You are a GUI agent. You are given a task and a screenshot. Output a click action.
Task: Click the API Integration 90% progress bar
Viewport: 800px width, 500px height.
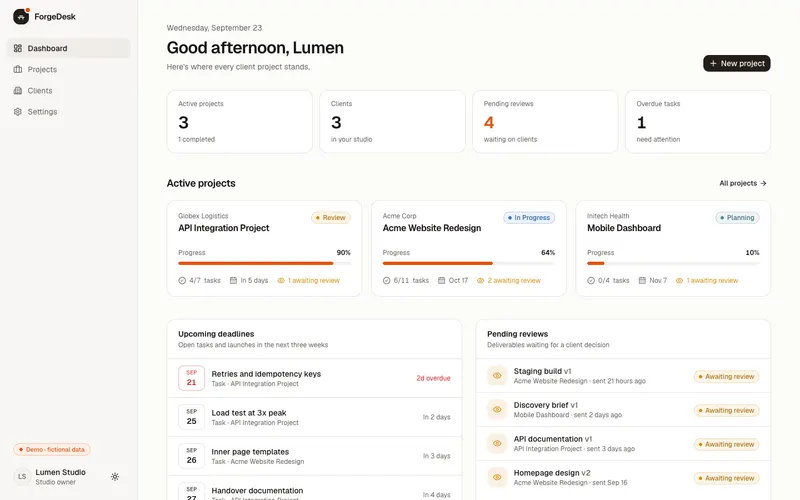(x=264, y=263)
